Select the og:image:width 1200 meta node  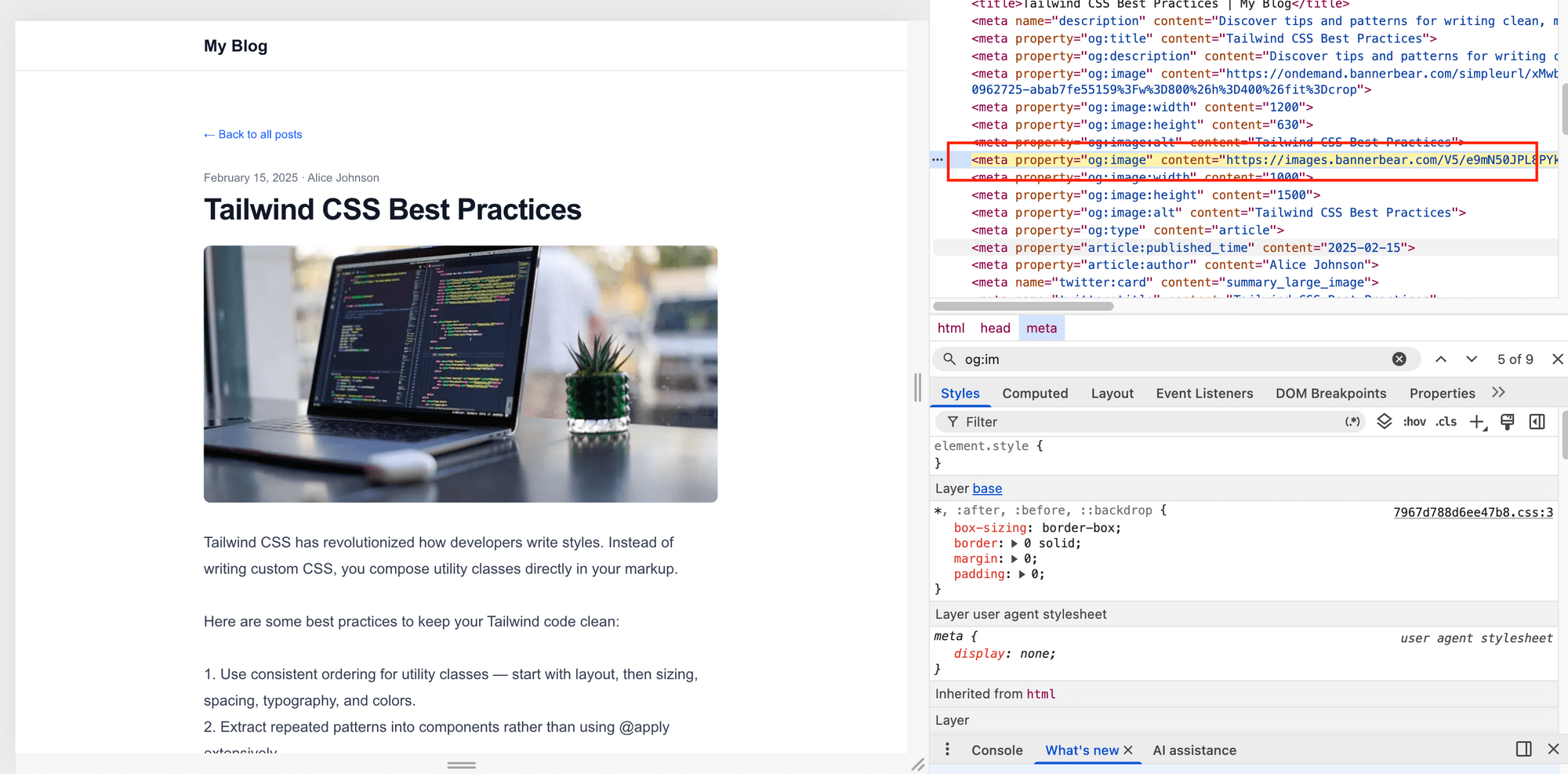[1142, 107]
